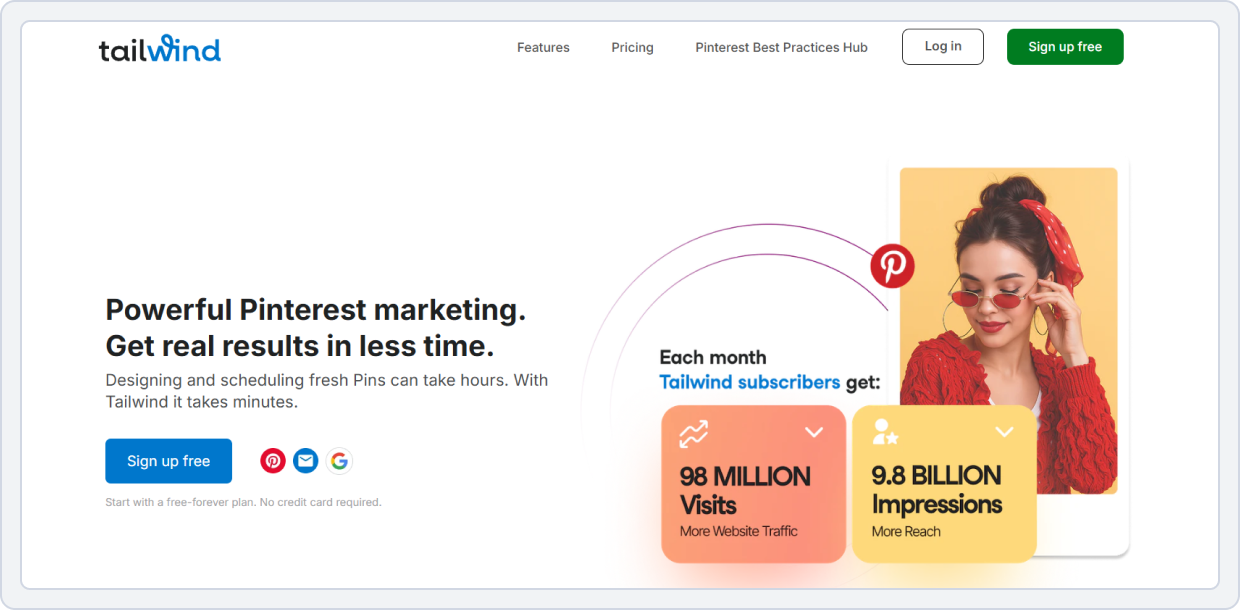Open the Features menu
This screenshot has height=610, width=1240.
click(x=543, y=47)
